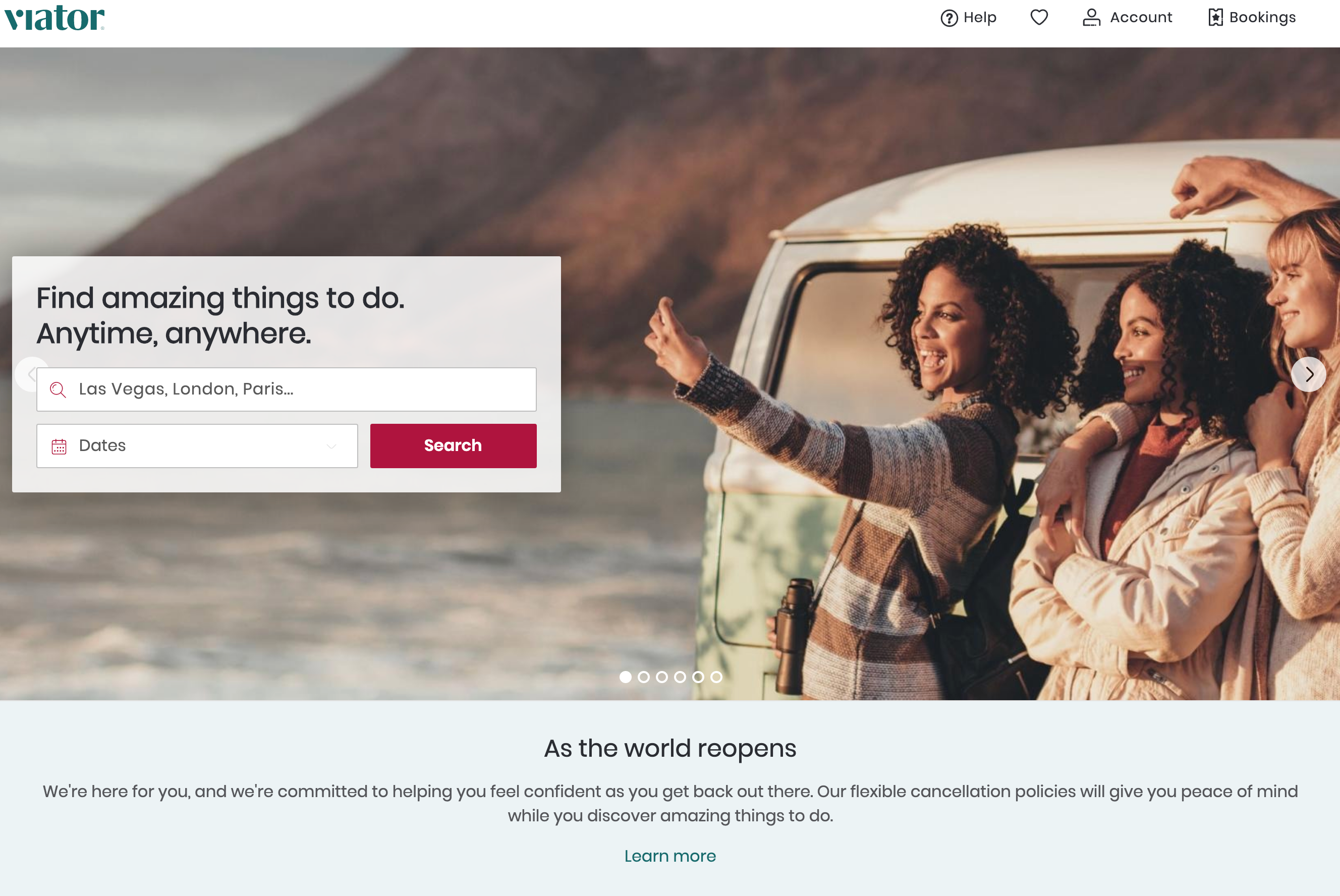Image resolution: width=1340 pixels, height=896 pixels.
Task: Click the Account person icon
Action: click(x=1091, y=18)
